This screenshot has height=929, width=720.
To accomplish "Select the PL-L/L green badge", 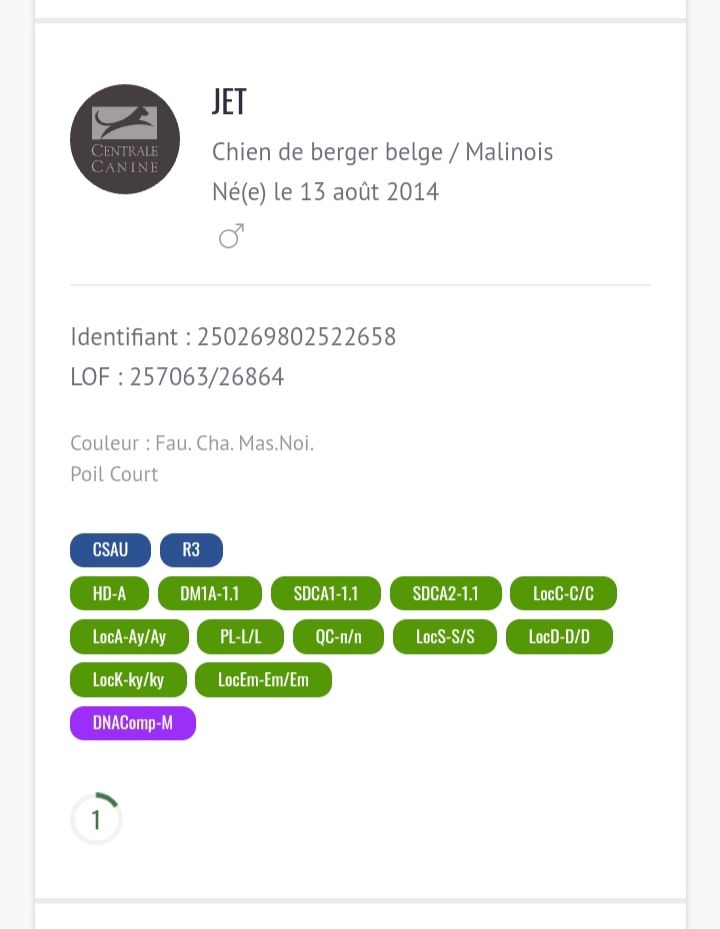I will point(239,637).
